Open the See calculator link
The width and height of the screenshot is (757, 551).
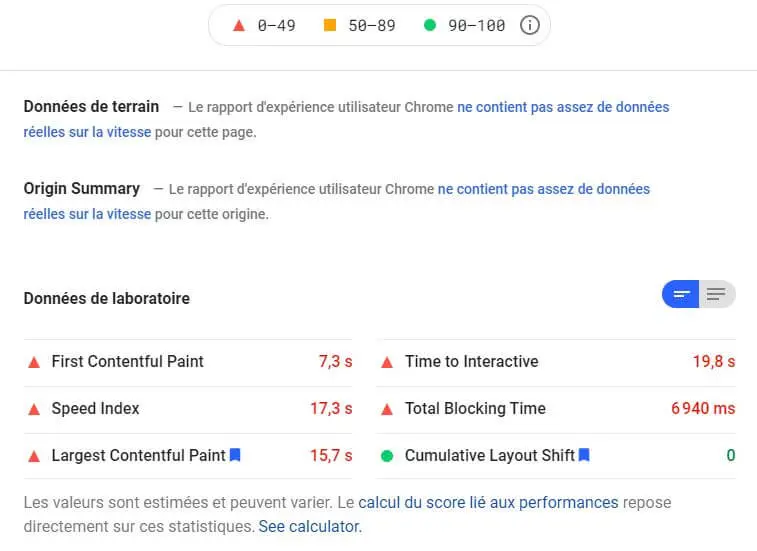[x=309, y=526]
